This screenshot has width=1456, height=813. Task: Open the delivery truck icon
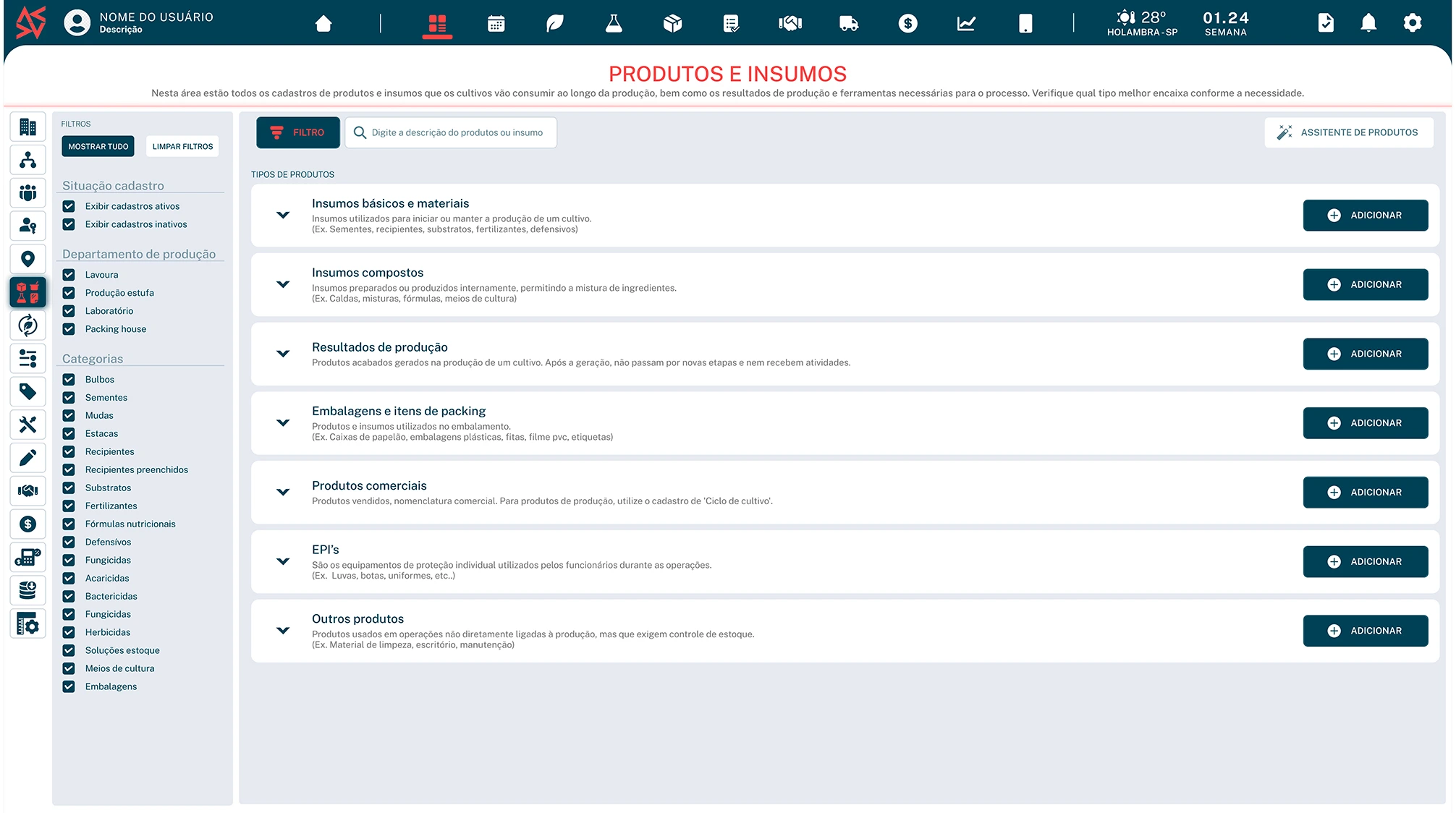[x=848, y=24]
